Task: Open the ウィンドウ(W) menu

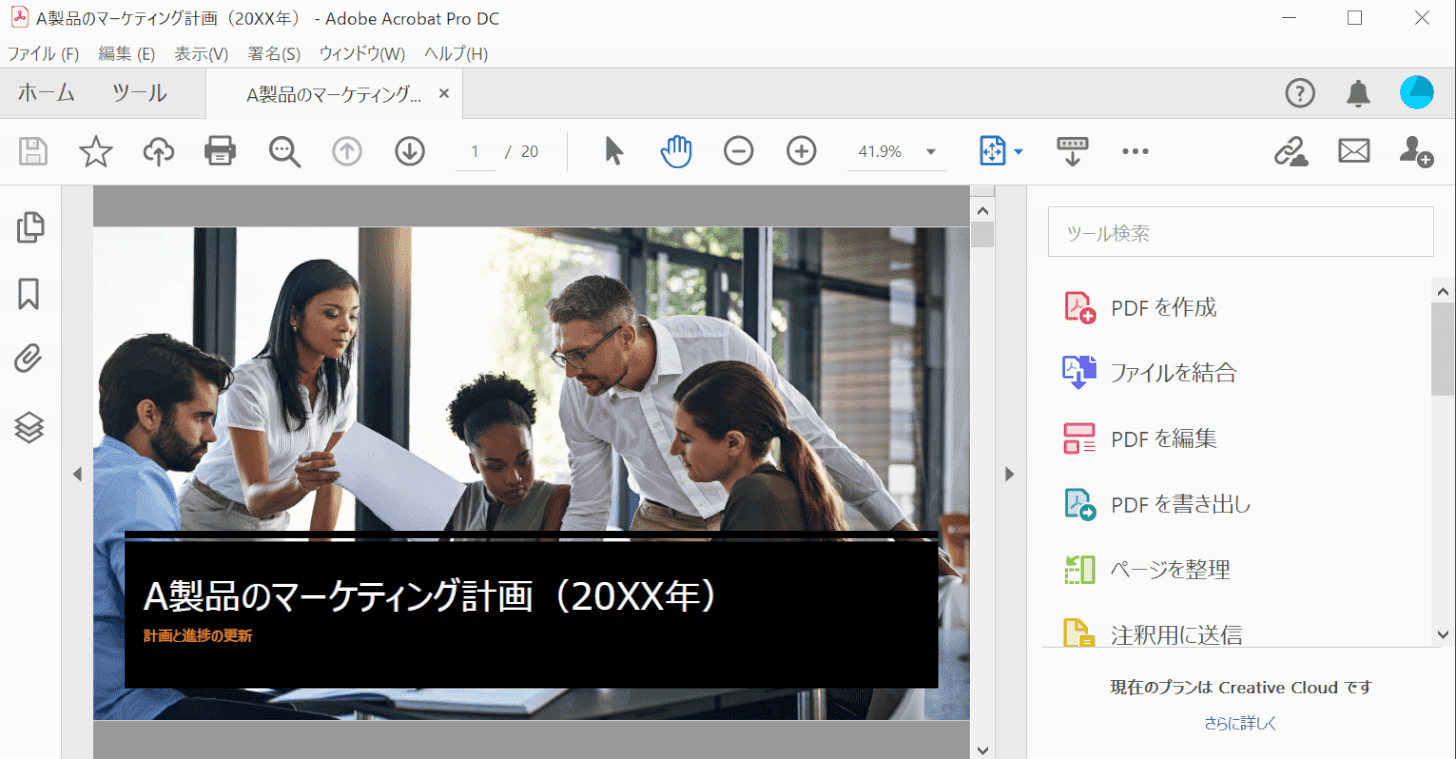Action: click(x=362, y=54)
